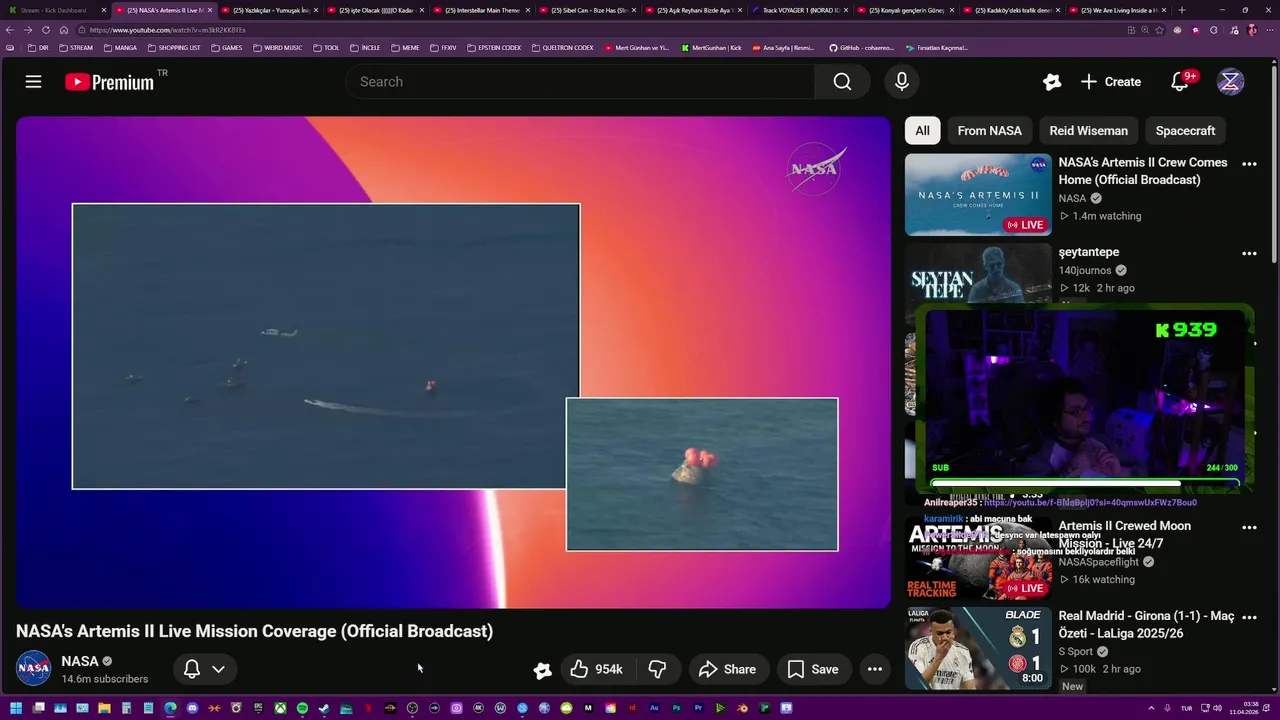Click sparkle Ask button left of like
The image size is (1280, 720).
pos(542,670)
